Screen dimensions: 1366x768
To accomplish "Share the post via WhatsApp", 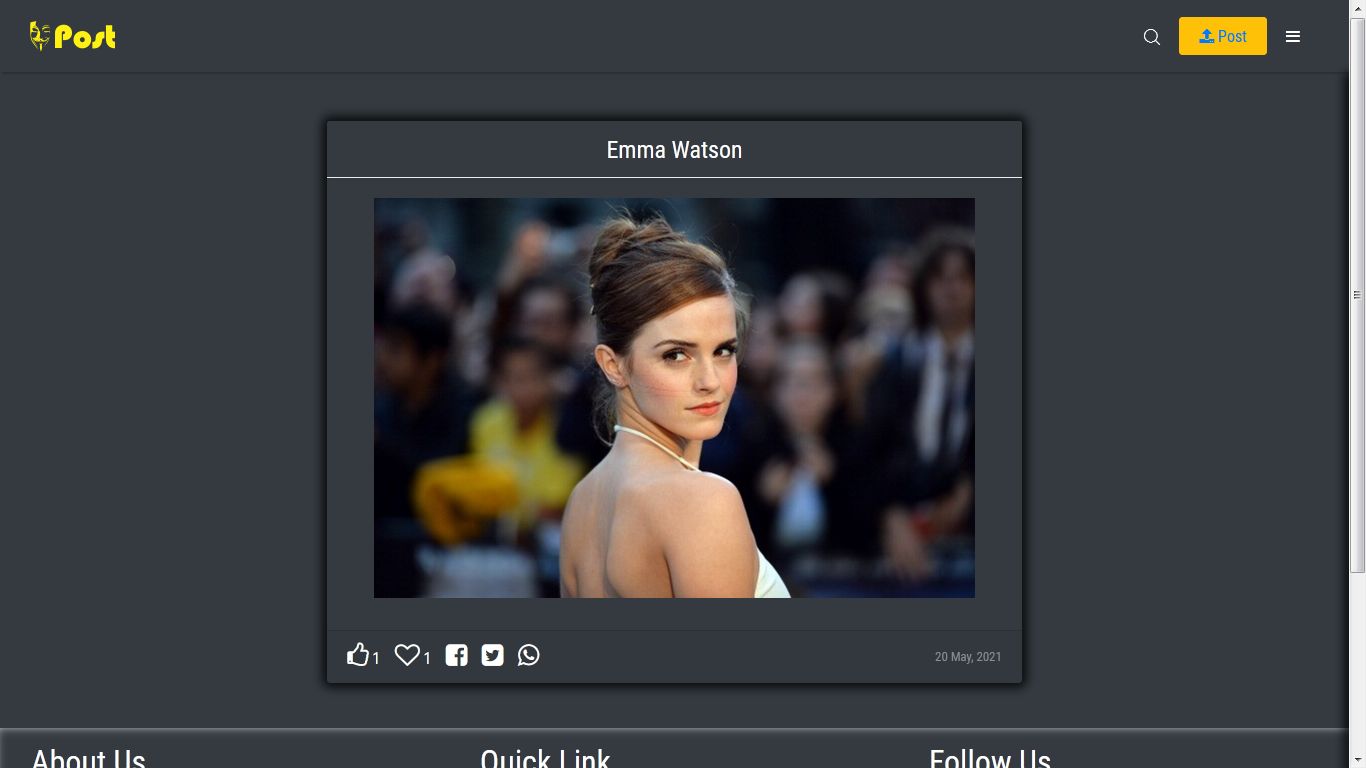I will (x=528, y=655).
